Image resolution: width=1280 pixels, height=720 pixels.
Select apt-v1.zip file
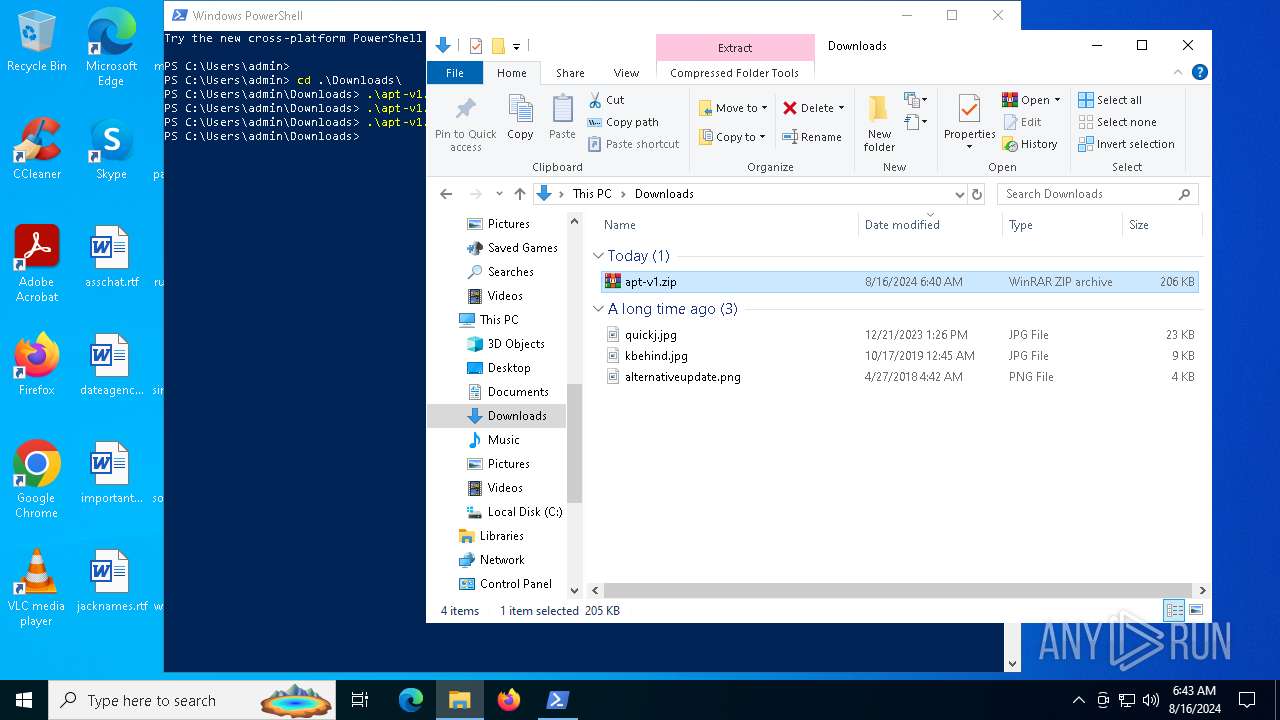pyautogui.click(x=899, y=282)
